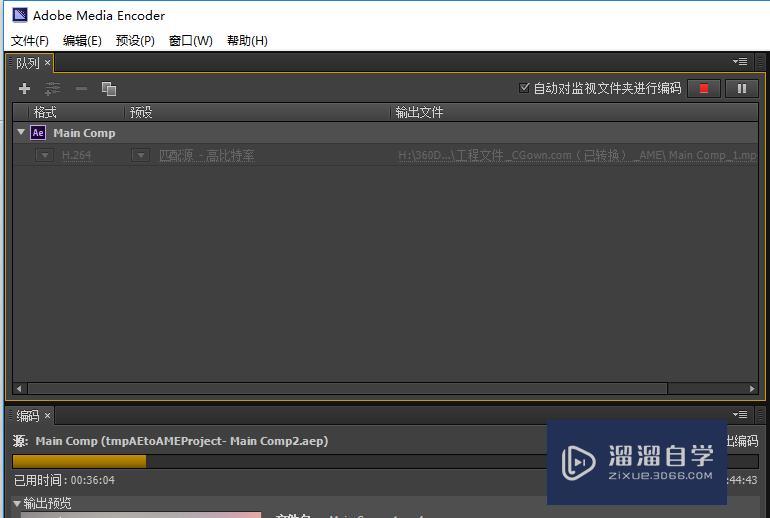Image resolution: width=770 pixels, height=518 pixels.
Task: Open the H.264 format dropdown arrow
Action: 45,155
